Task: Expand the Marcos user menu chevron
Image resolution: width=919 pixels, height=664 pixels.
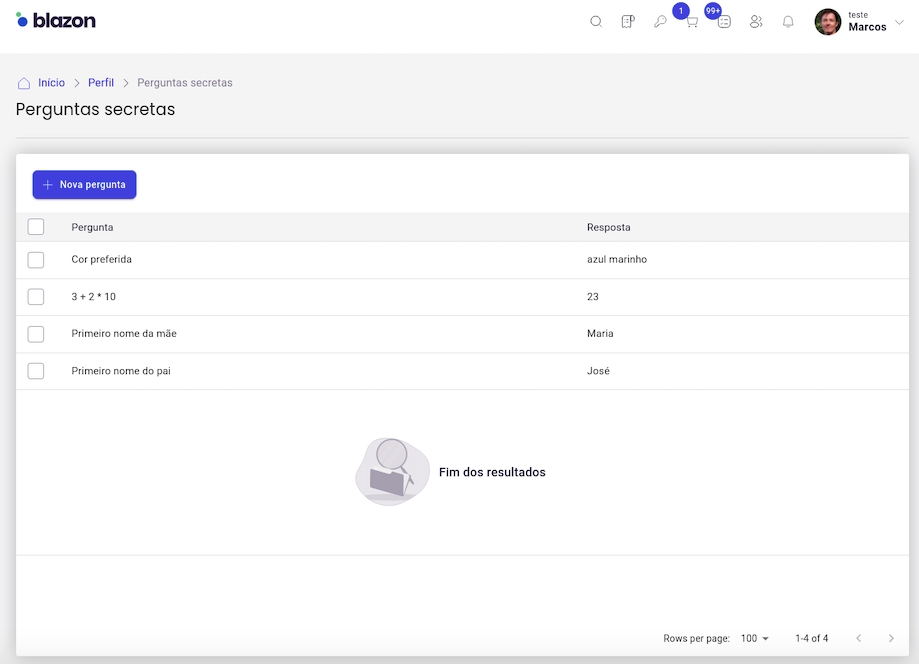Action: 899,22
